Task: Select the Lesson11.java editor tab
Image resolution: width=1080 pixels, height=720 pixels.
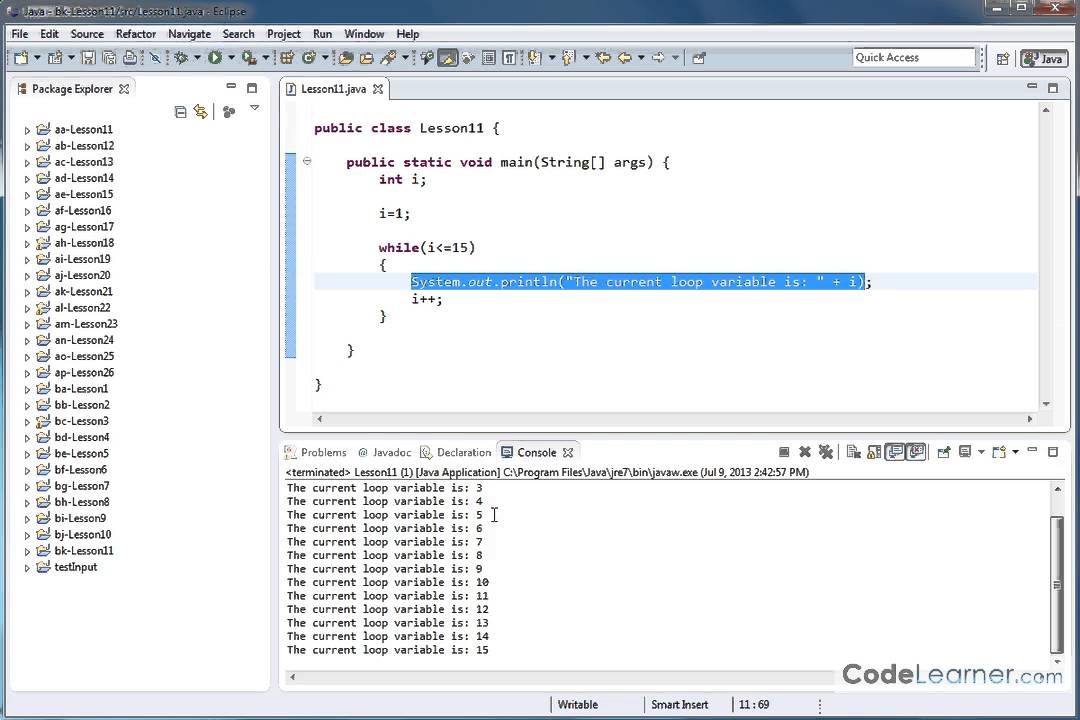Action: 333,89
